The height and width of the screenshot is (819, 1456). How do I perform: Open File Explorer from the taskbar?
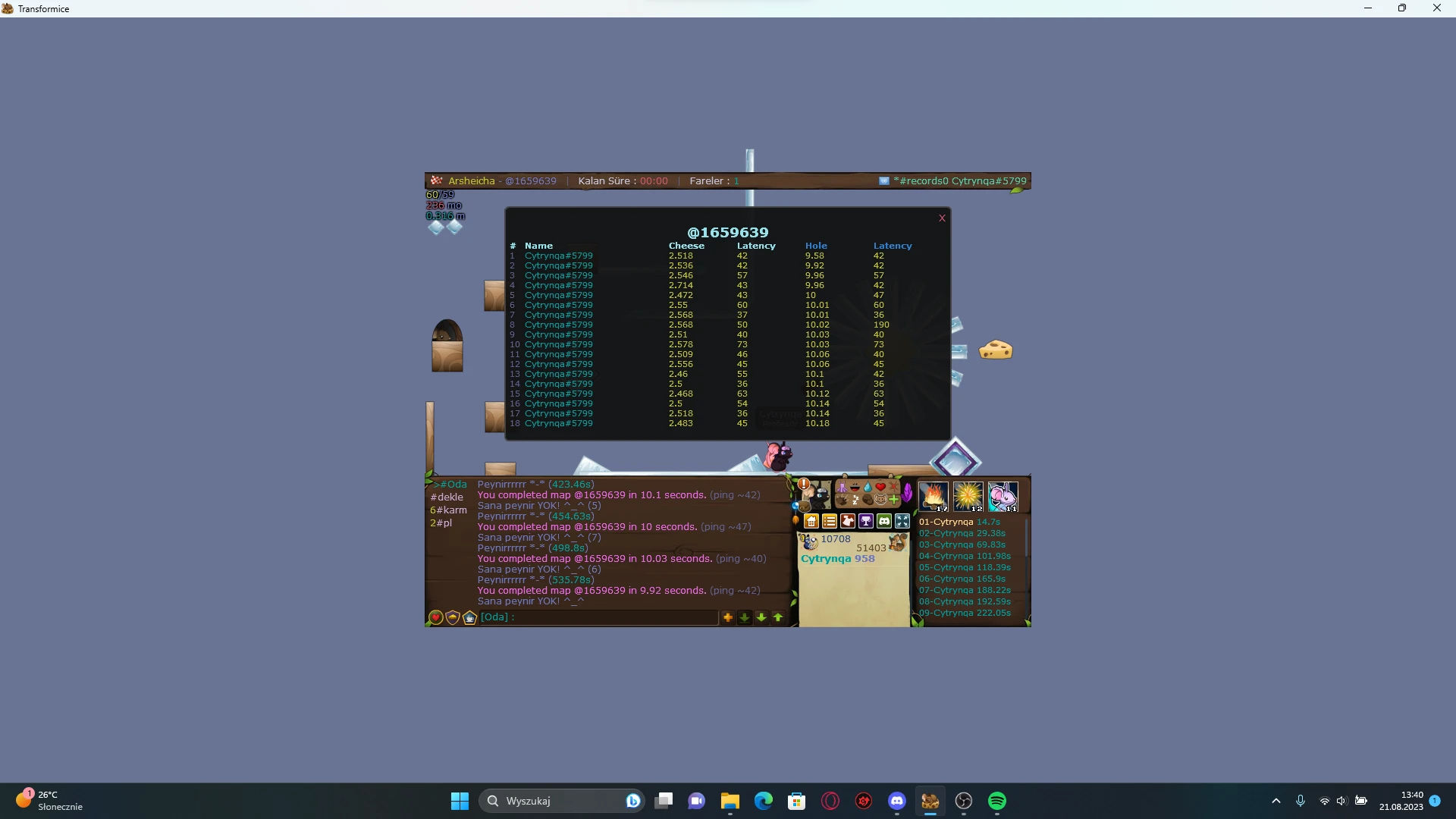click(x=730, y=801)
